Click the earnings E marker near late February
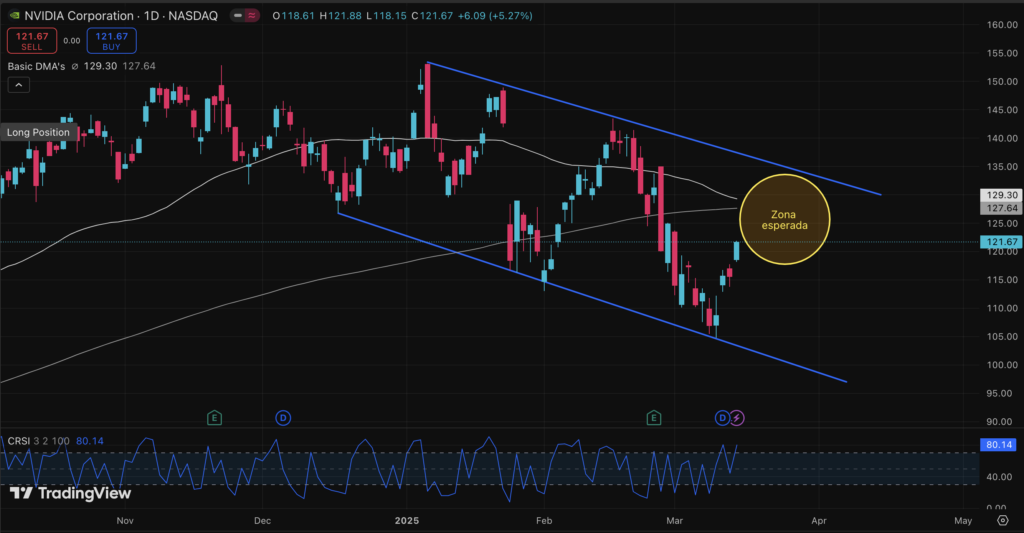 tap(654, 418)
